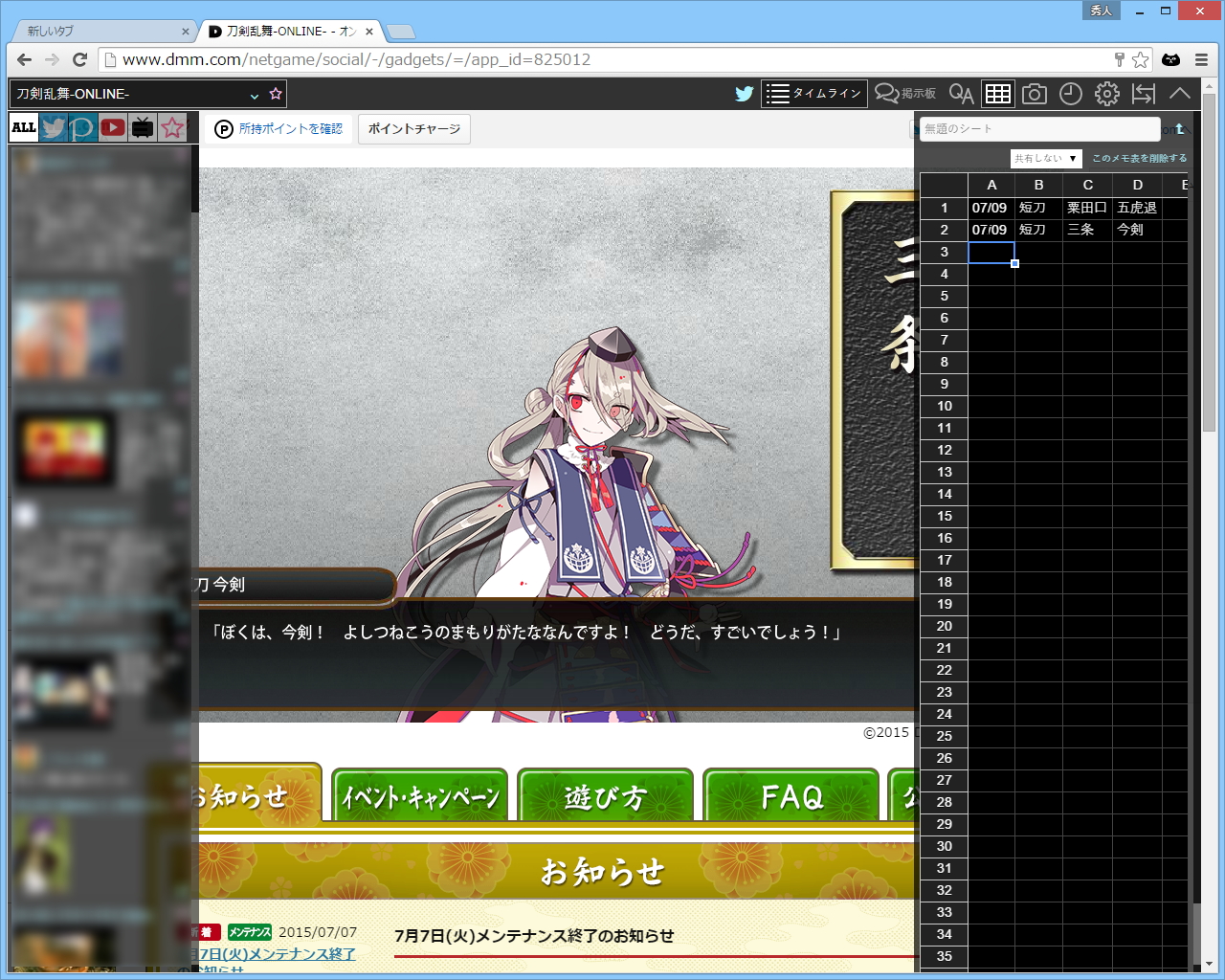
Task: Select cell containing 三条
Action: [x=1087, y=230]
